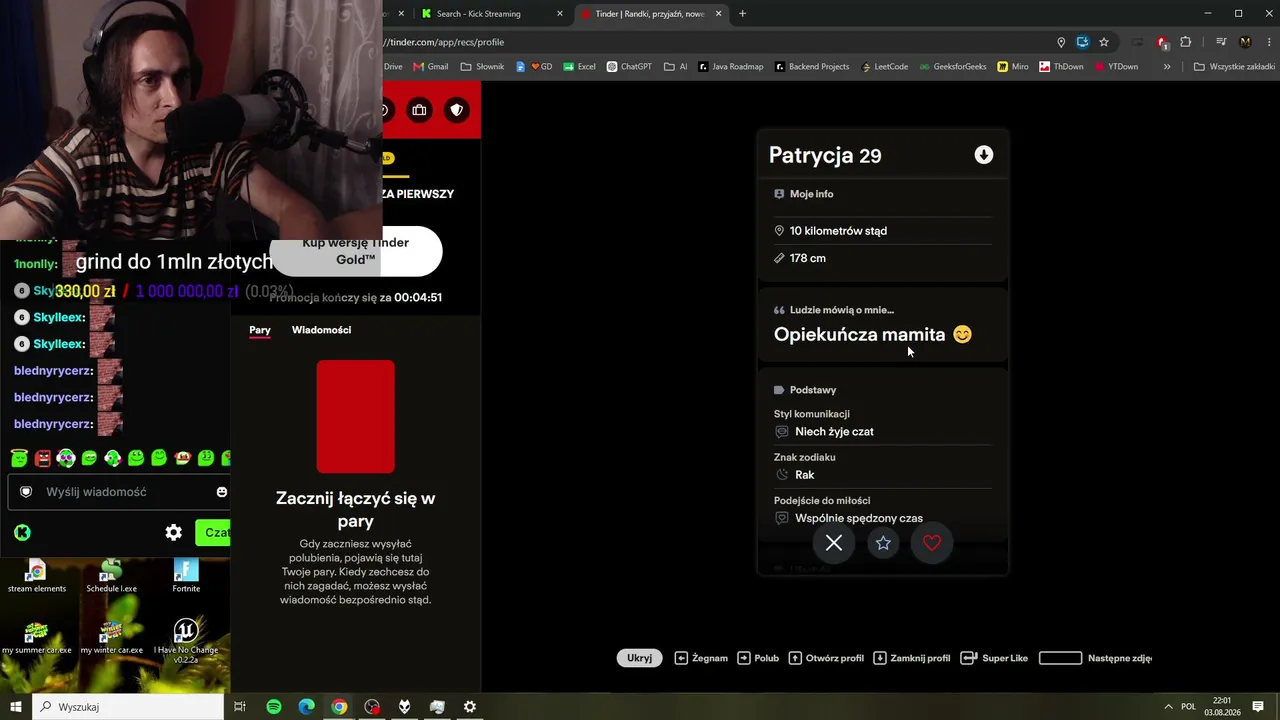Open I Have No Change desktop shortcut
The image size is (1280, 720).
[x=186, y=640]
